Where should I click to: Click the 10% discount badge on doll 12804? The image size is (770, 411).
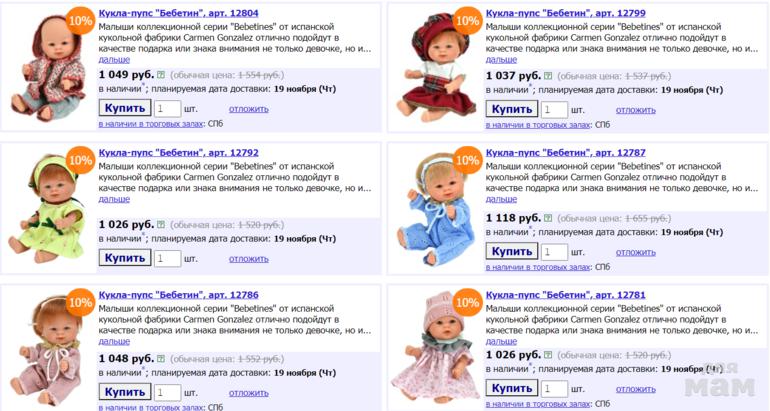pyautogui.click(x=80, y=21)
